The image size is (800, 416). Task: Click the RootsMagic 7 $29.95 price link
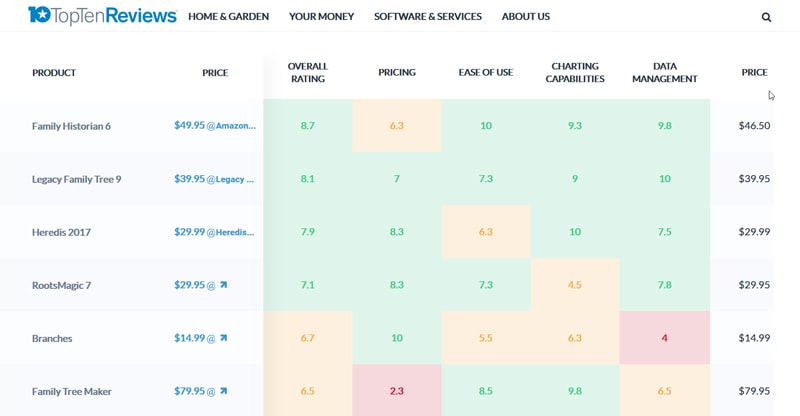pyautogui.click(x=190, y=285)
